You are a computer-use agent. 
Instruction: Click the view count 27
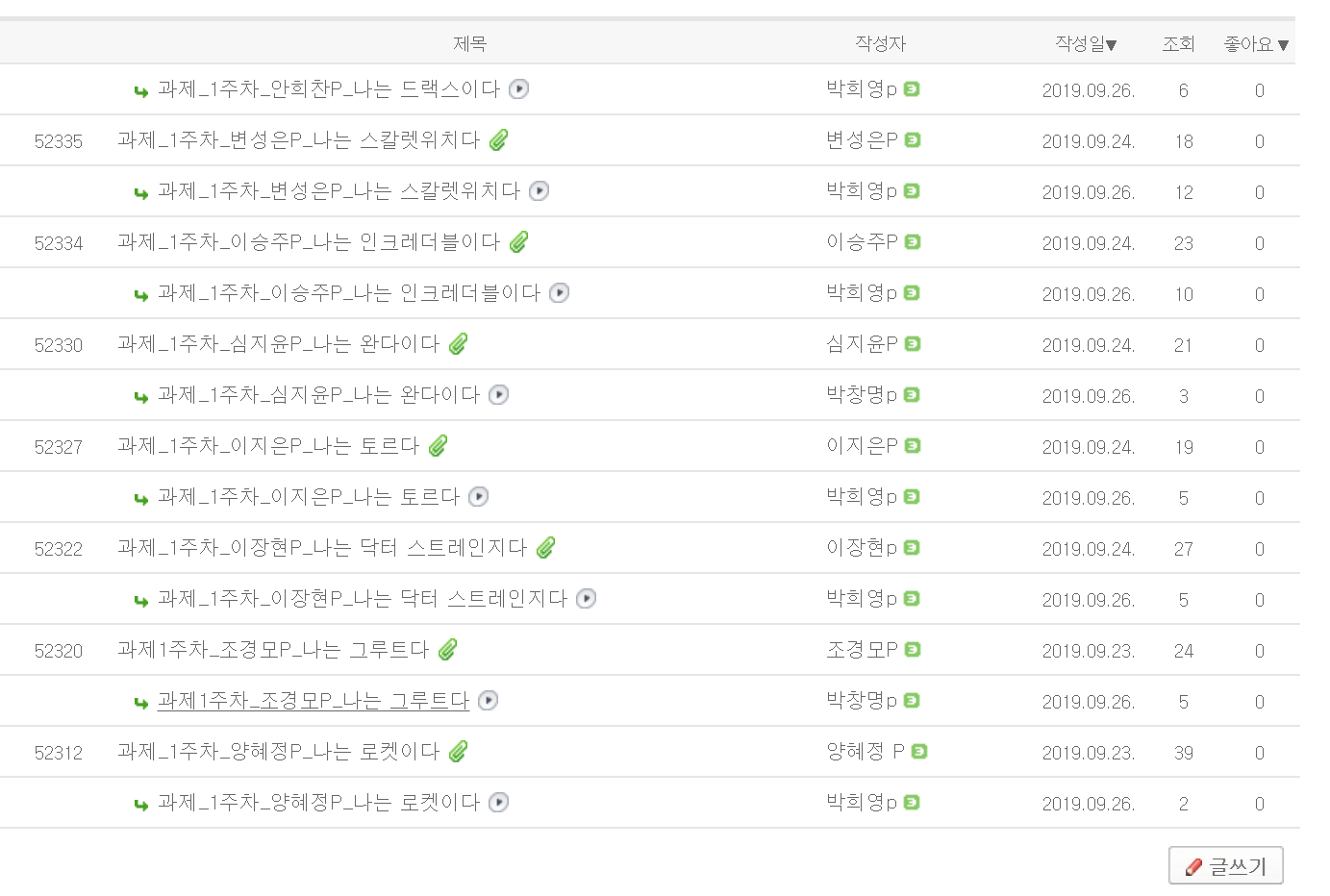(1184, 550)
